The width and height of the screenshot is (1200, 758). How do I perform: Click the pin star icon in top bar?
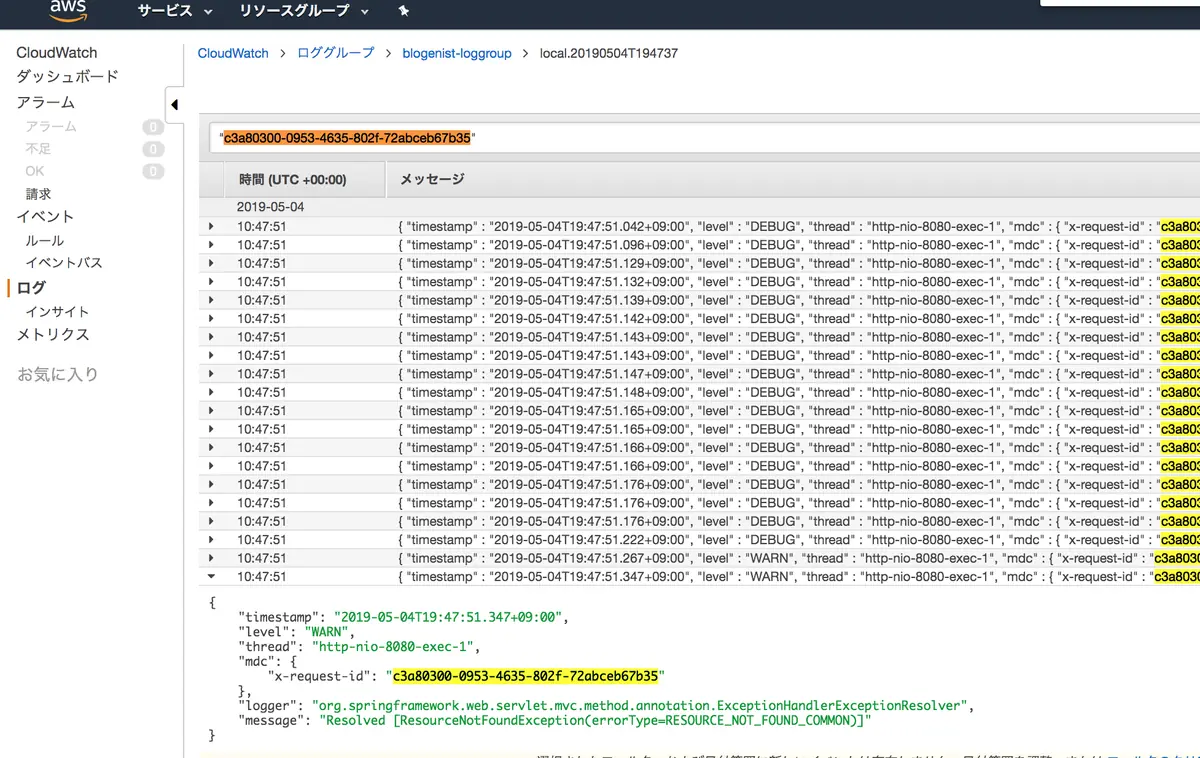click(403, 11)
